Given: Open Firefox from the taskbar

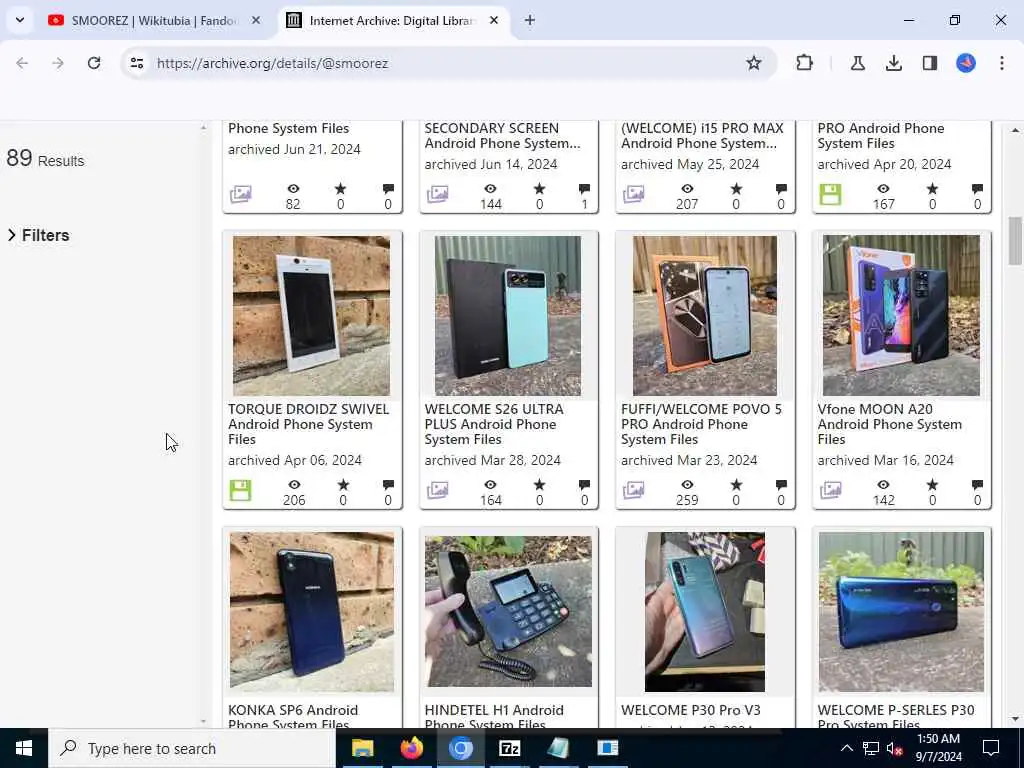Looking at the screenshot, I should (x=411, y=748).
